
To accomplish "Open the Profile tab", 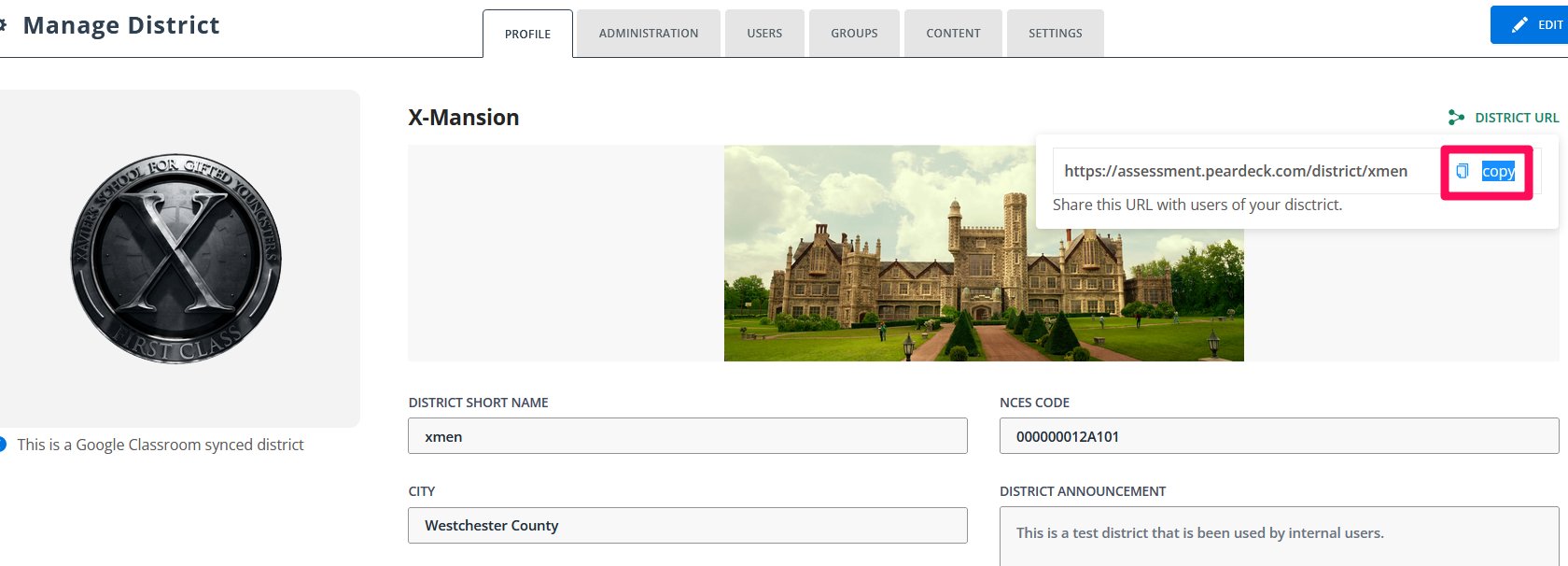I will click(527, 34).
